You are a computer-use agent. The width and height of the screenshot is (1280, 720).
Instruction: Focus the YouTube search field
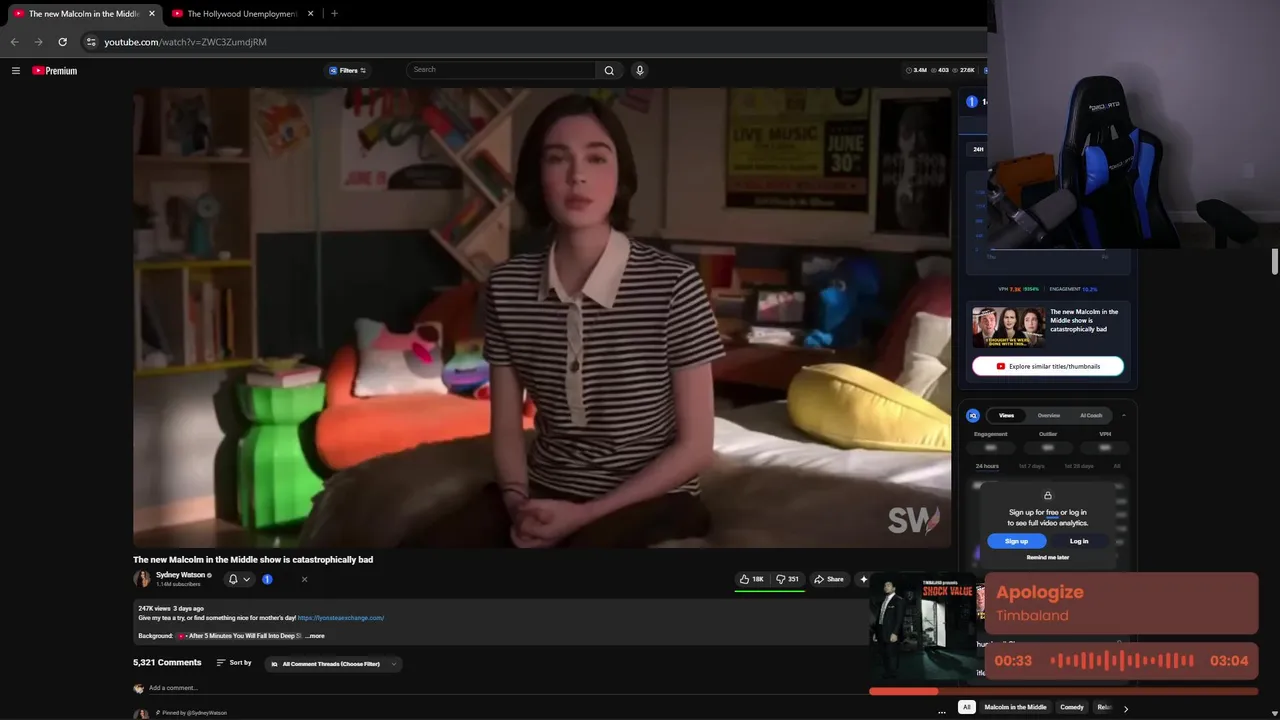[x=501, y=70]
